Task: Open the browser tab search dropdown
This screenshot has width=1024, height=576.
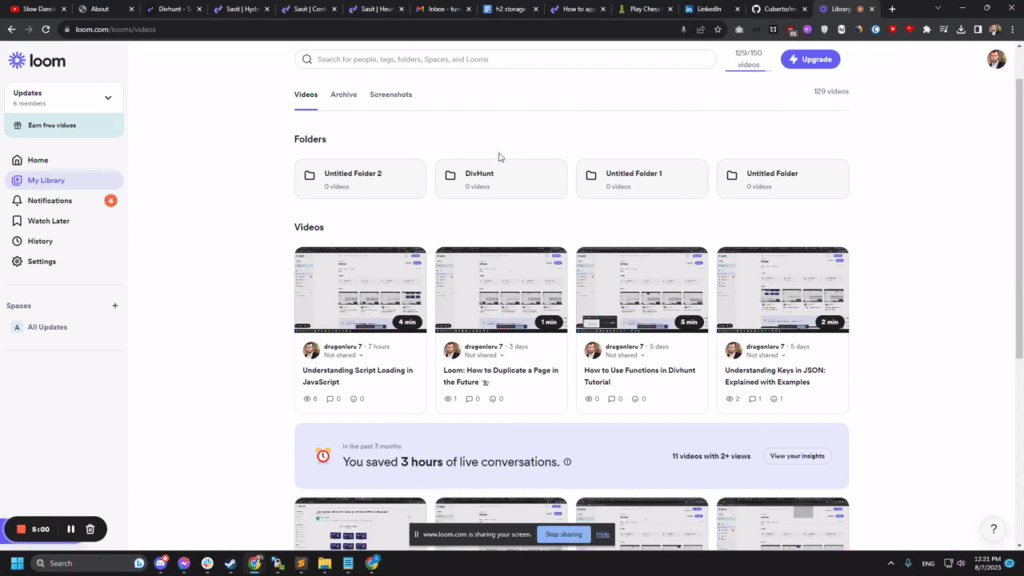Action: tap(938, 8)
